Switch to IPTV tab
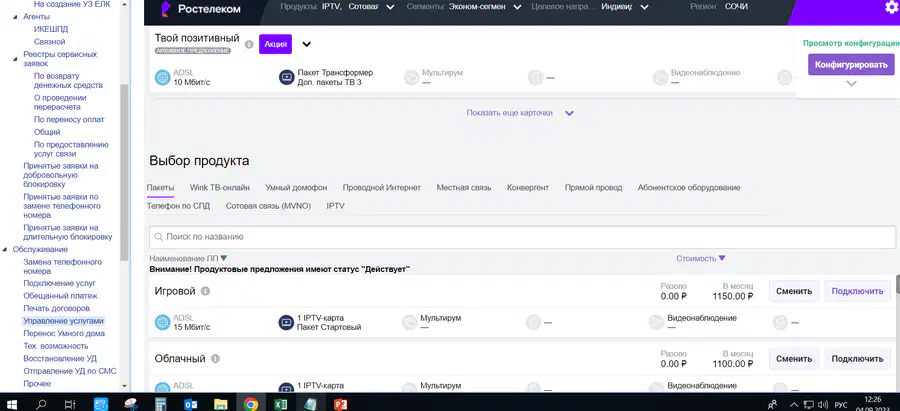The width and height of the screenshot is (900, 411). click(335, 206)
